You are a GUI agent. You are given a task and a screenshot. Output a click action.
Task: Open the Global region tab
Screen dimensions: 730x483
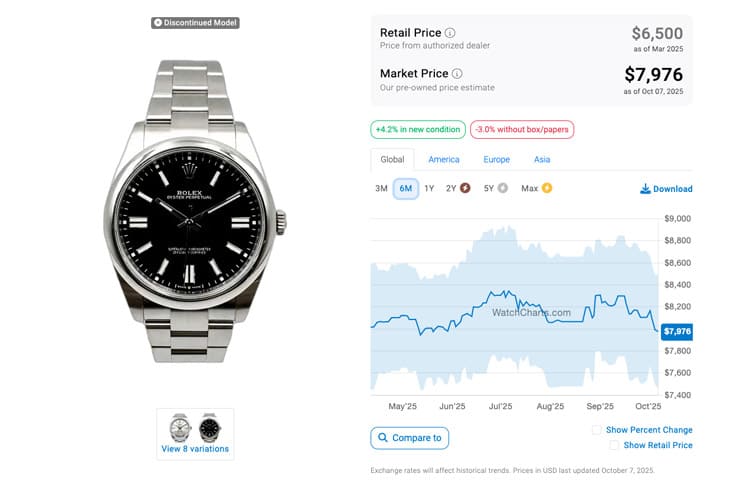coord(392,159)
